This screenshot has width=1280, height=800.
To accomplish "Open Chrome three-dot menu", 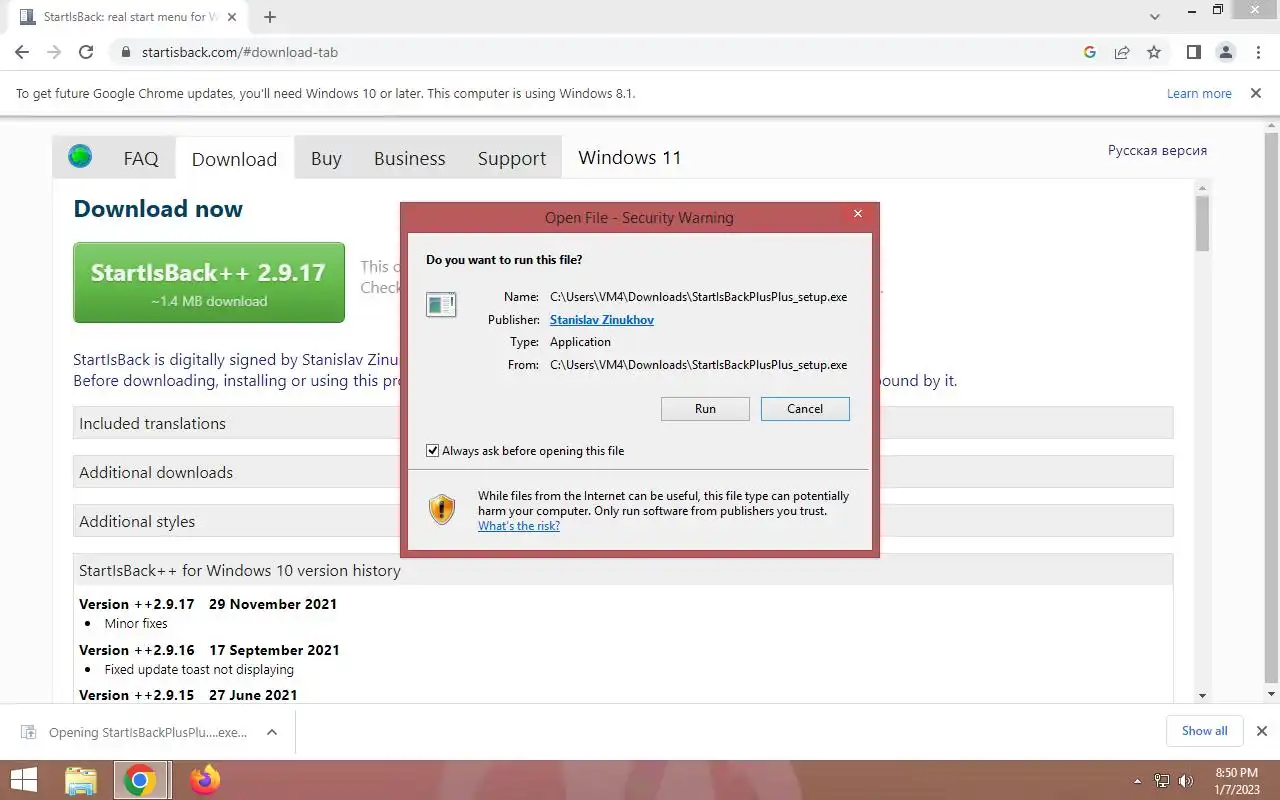I will pyautogui.click(x=1257, y=52).
